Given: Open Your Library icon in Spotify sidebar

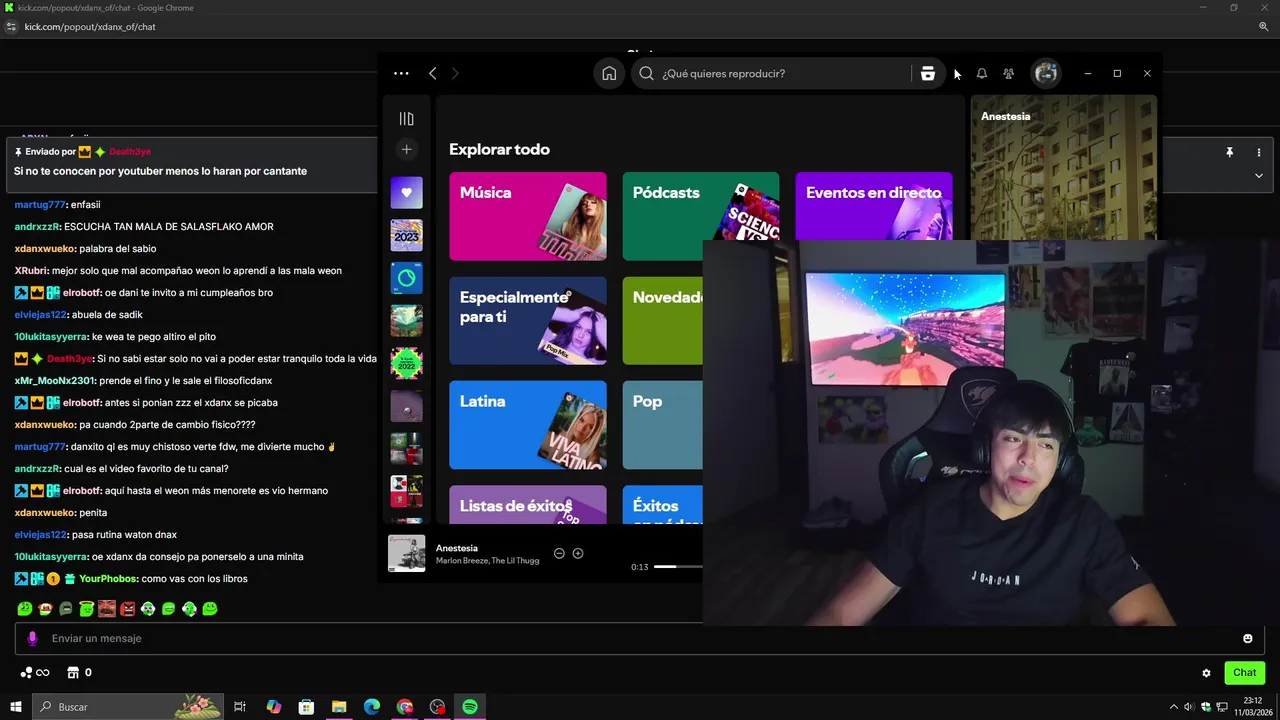Looking at the screenshot, I should pyautogui.click(x=406, y=119).
